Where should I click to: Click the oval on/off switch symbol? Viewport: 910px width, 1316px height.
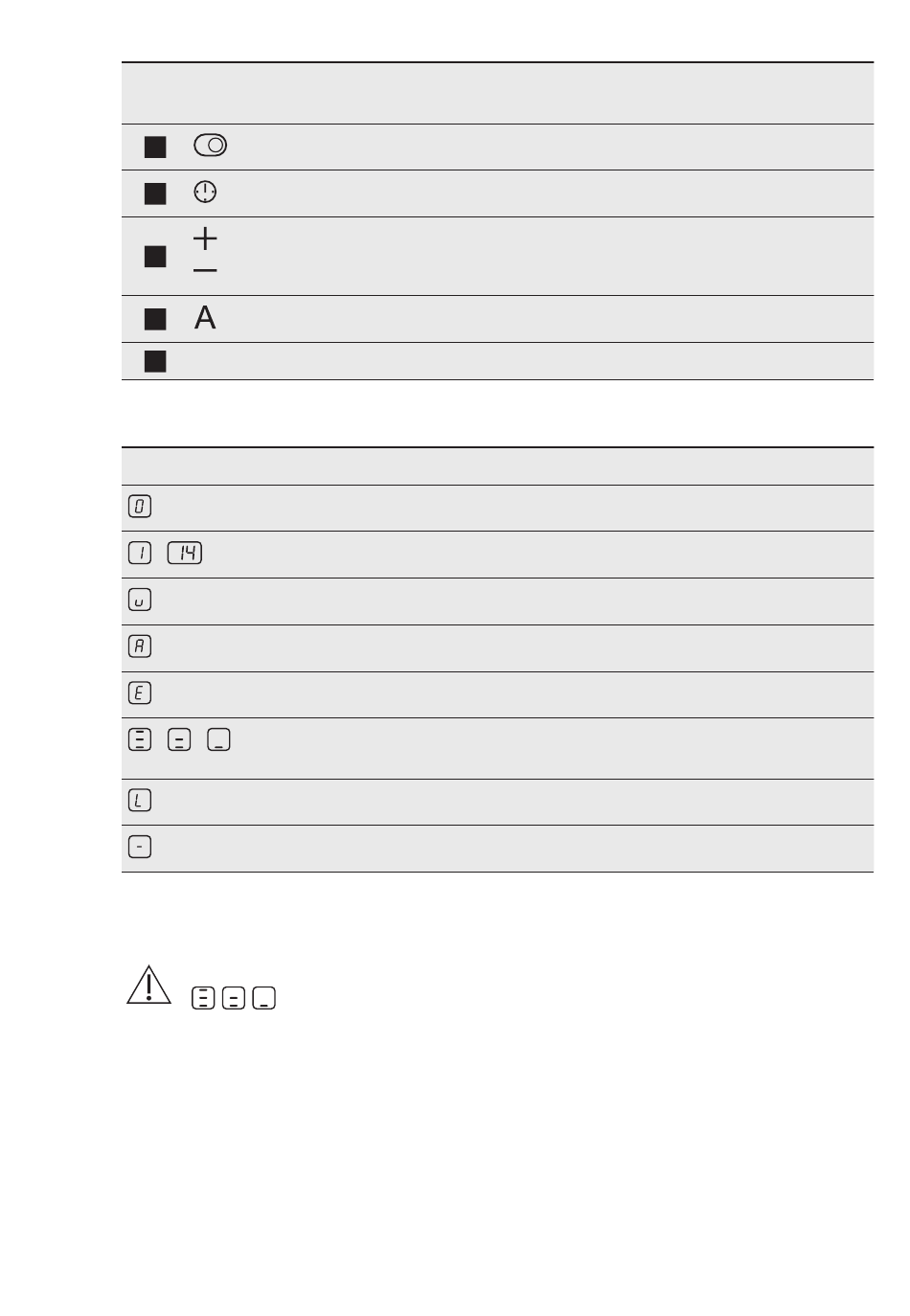[210, 146]
